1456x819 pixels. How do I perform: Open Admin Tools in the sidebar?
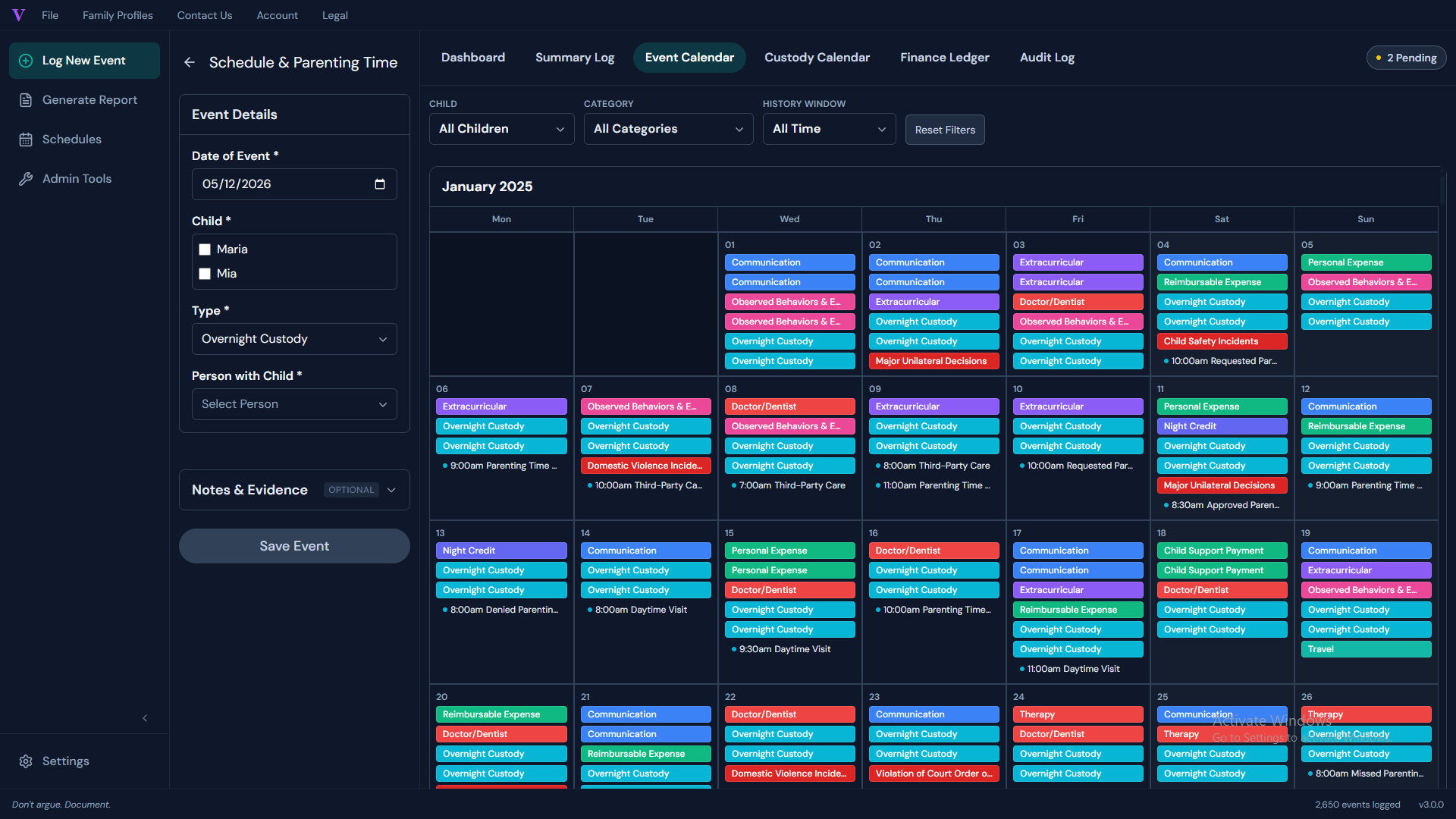point(84,179)
